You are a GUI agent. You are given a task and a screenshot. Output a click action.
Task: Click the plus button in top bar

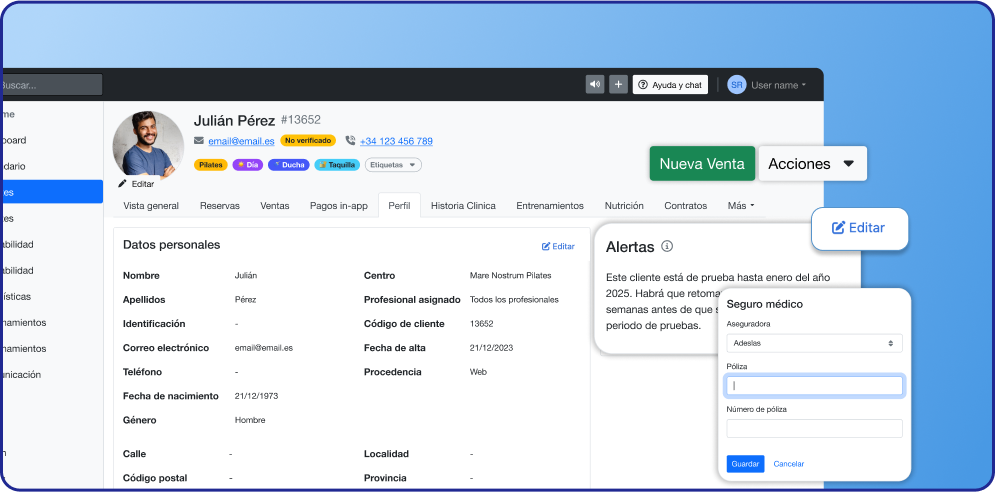coord(618,84)
